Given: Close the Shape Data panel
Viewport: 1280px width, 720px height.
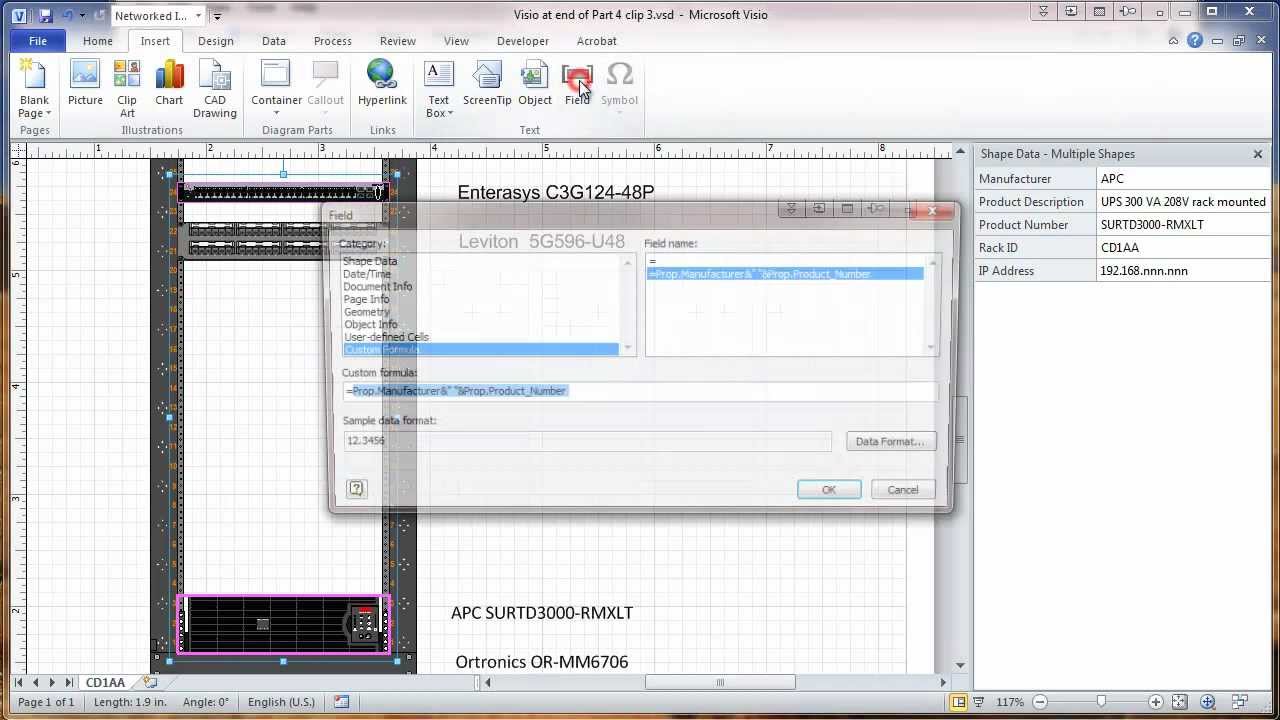Looking at the screenshot, I should (1258, 154).
